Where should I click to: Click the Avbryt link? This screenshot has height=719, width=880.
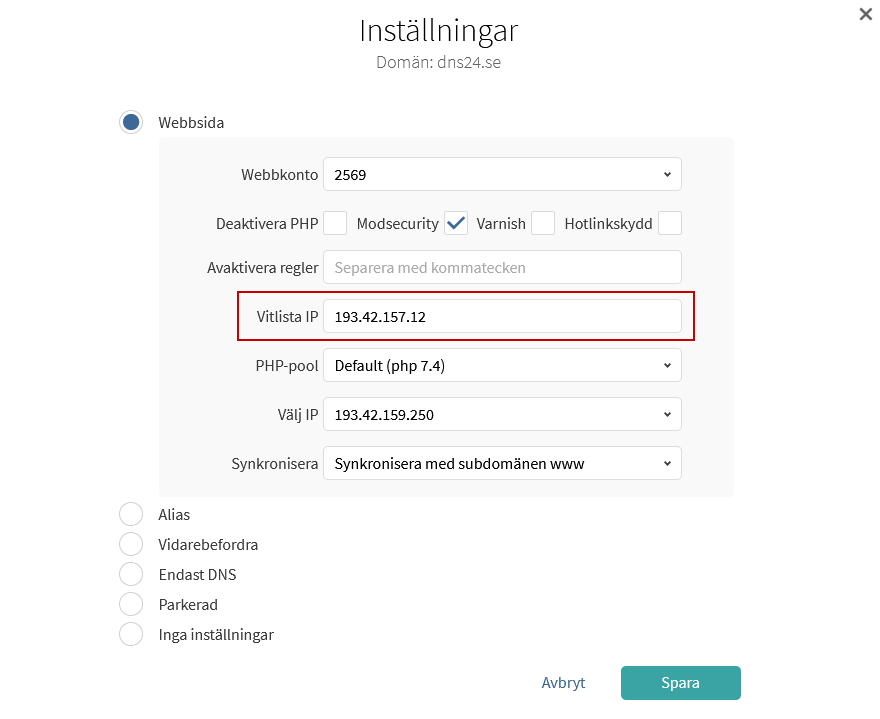click(x=563, y=683)
